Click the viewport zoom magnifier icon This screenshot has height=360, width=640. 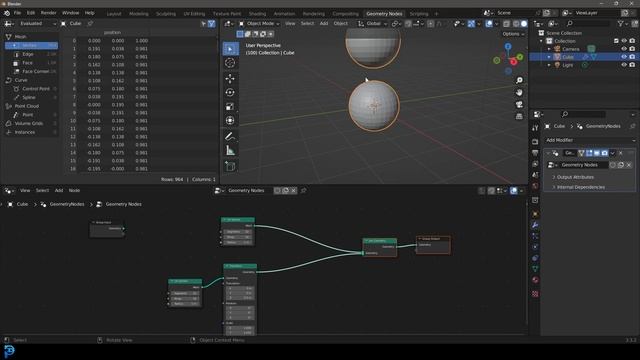pos(519,80)
